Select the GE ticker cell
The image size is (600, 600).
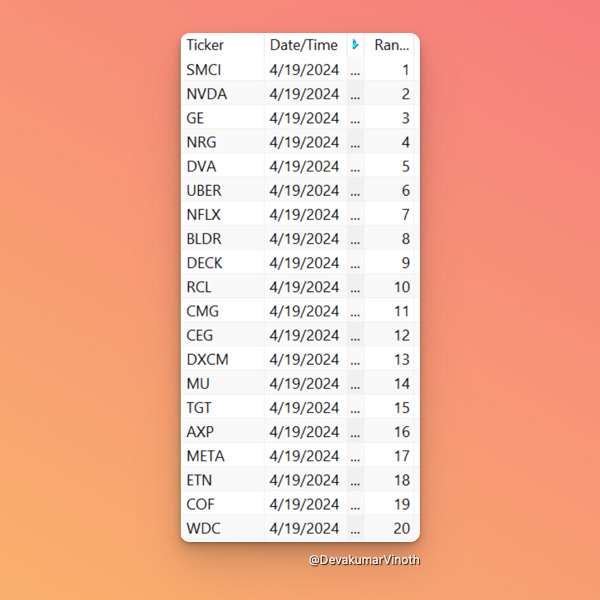coord(222,118)
